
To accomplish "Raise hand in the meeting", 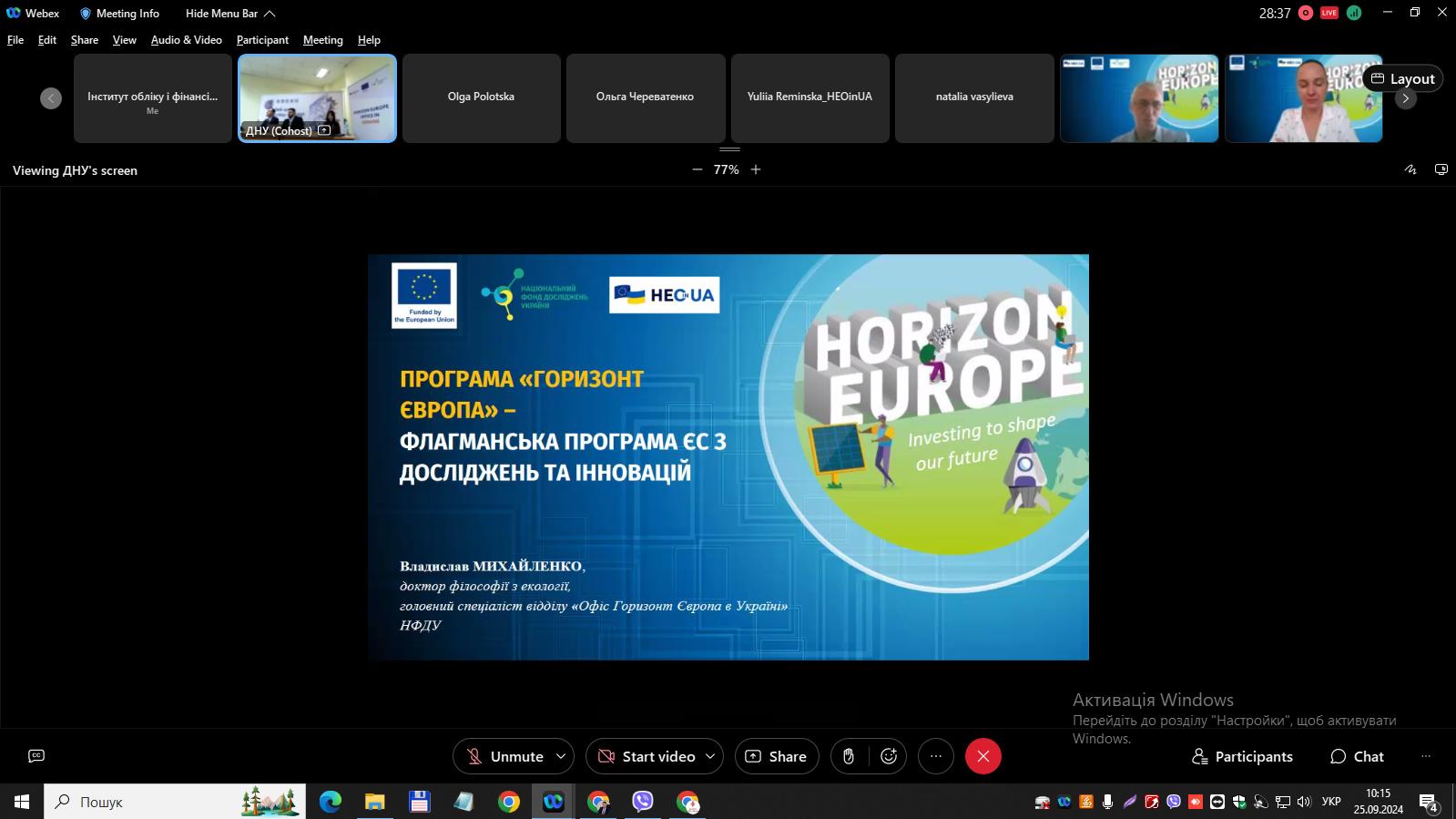I will (x=849, y=756).
